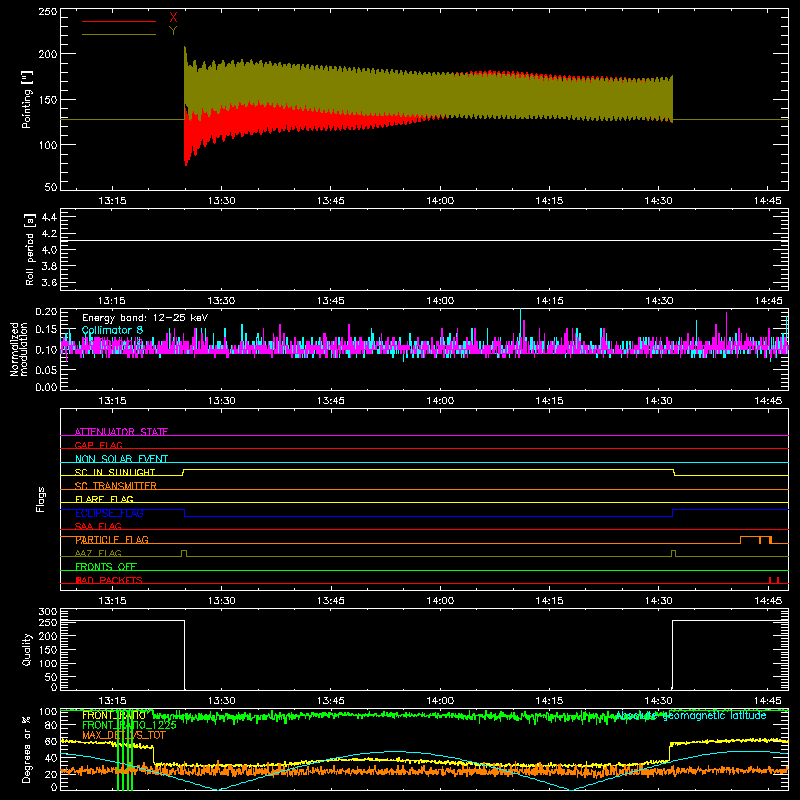The height and width of the screenshot is (800, 800).
Task: Click the Quality axis label
Action: [27, 649]
